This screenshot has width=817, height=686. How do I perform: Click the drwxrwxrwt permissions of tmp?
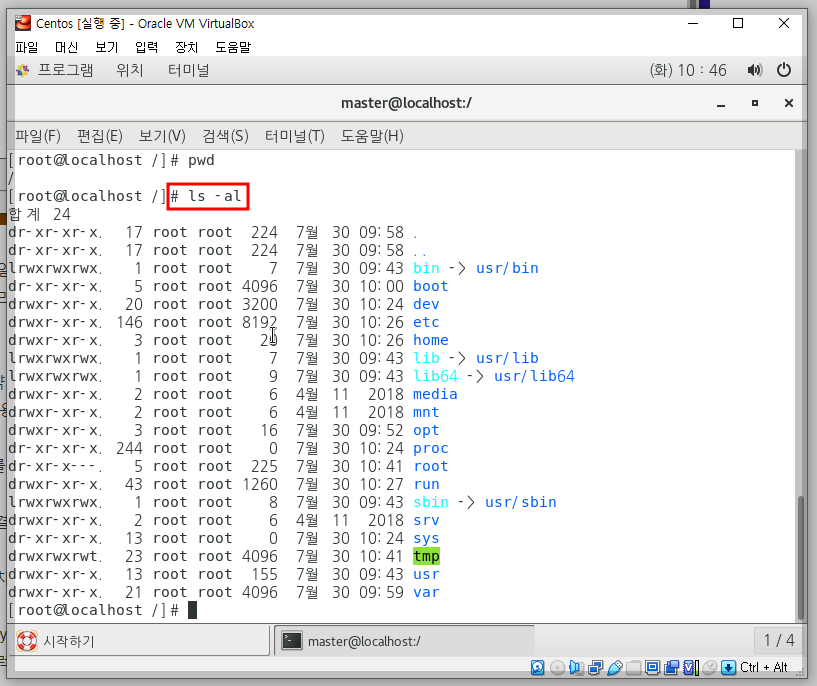click(54, 556)
